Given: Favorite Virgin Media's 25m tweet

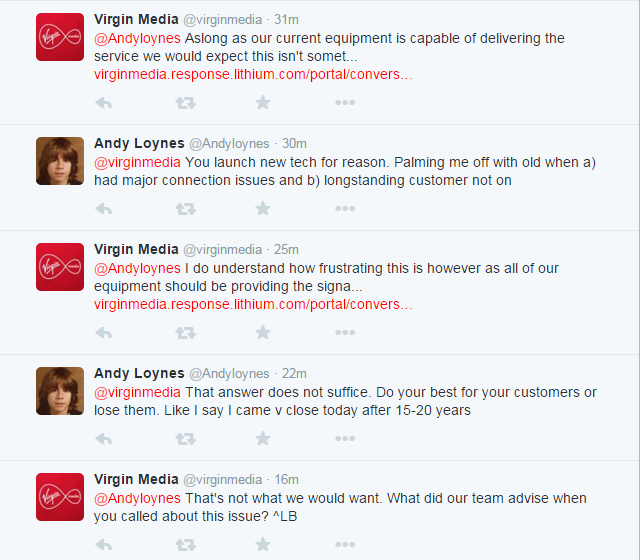Looking at the screenshot, I should [x=262, y=332].
